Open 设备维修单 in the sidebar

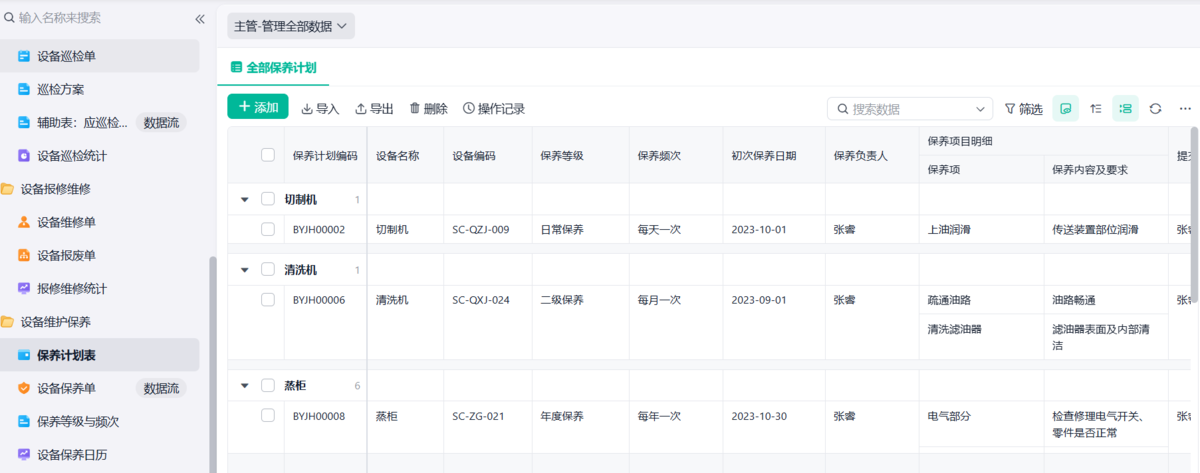point(100,222)
